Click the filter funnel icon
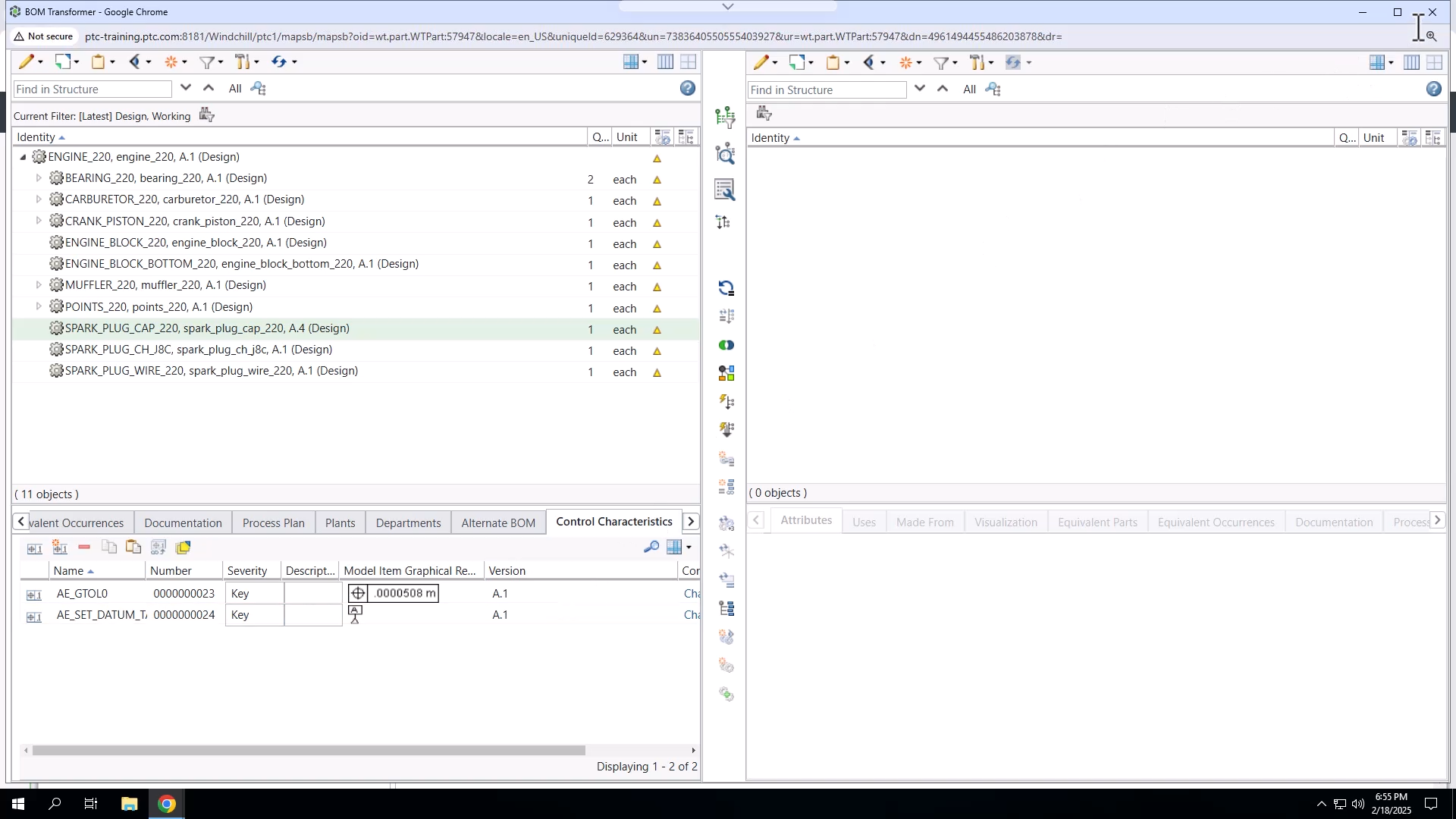This screenshot has width=1456, height=819. [x=207, y=61]
